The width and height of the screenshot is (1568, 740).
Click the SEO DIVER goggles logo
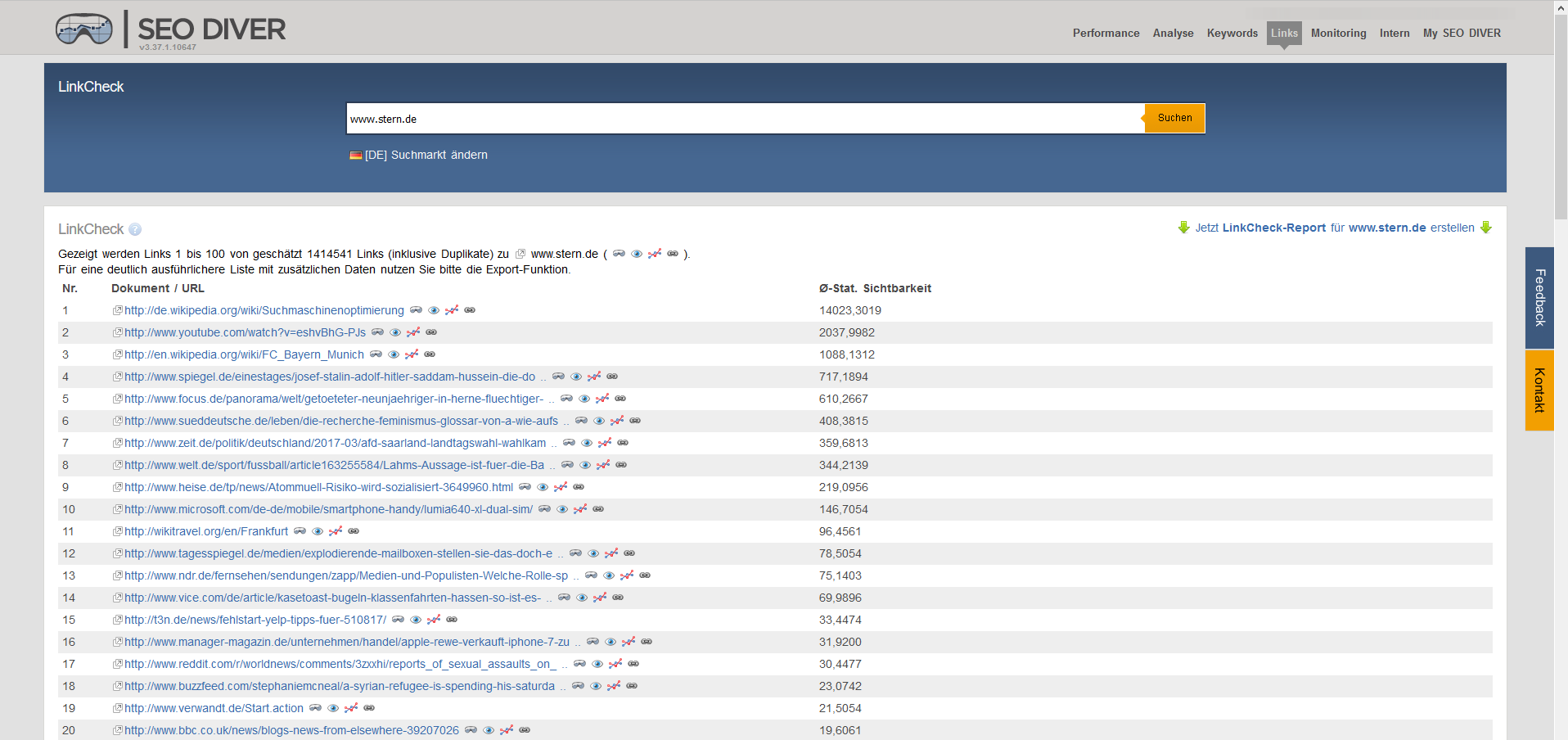[84, 29]
